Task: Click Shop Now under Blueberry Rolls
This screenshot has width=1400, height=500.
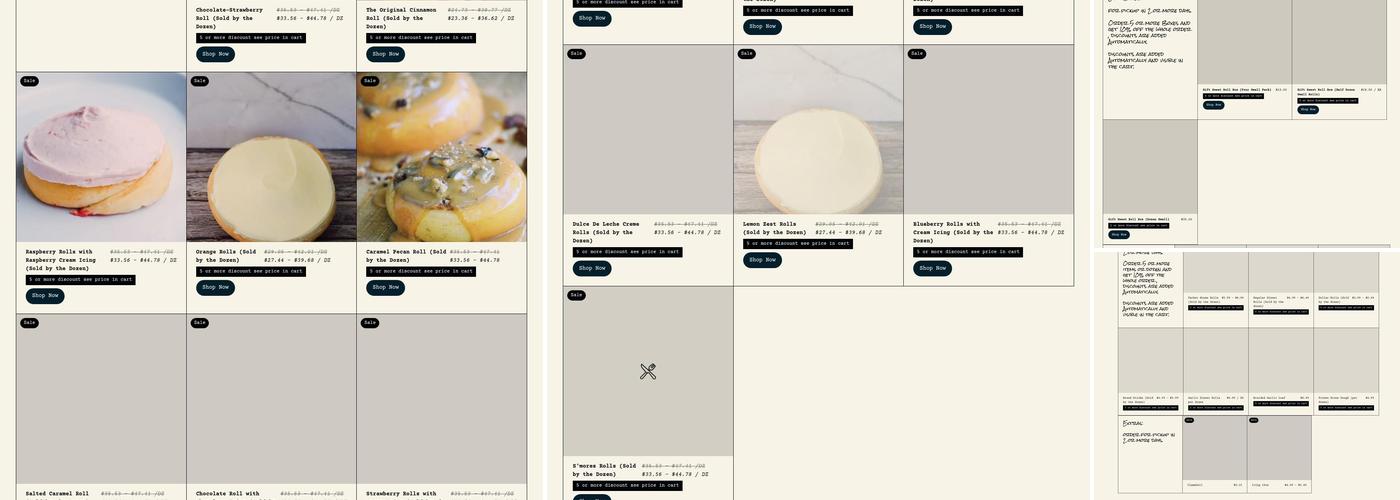Action: (x=932, y=268)
